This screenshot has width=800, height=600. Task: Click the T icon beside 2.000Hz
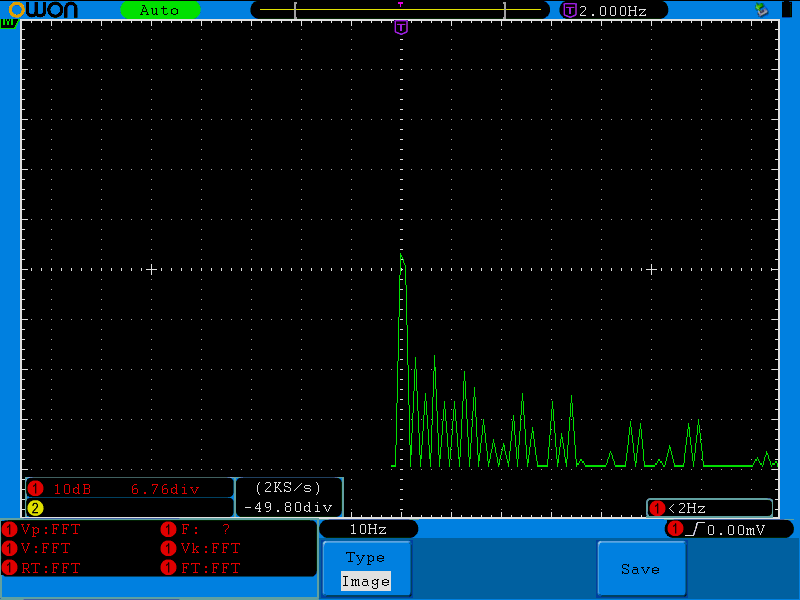(x=569, y=10)
